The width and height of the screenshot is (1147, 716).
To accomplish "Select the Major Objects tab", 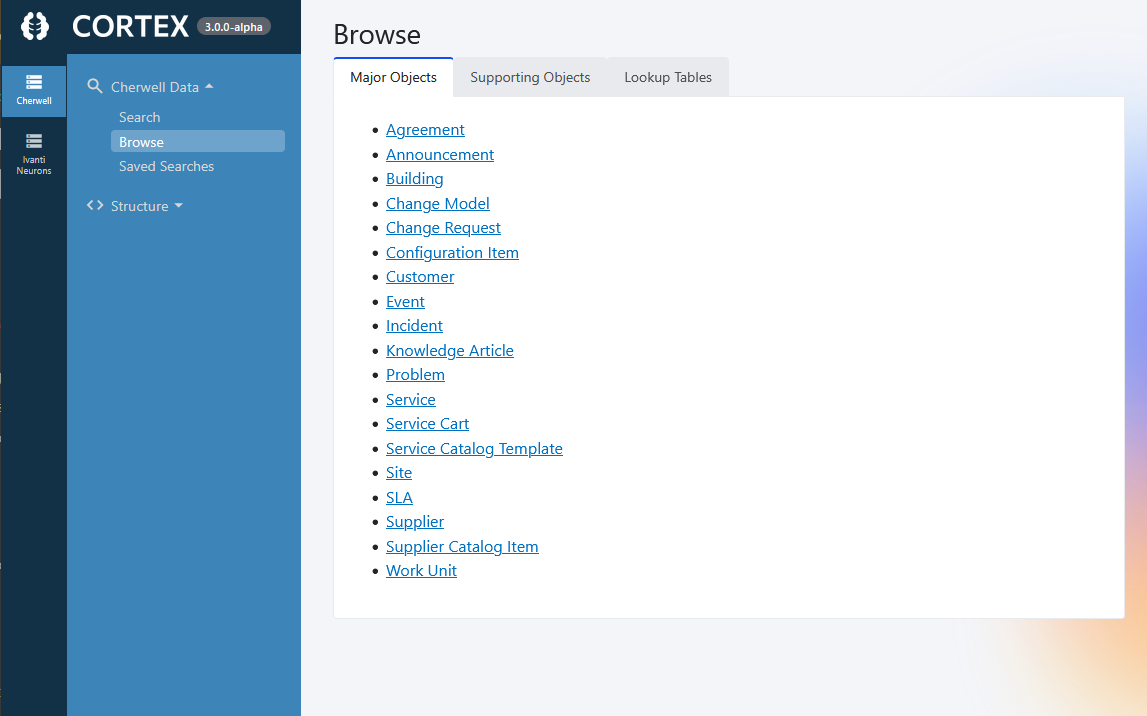I will 394,77.
